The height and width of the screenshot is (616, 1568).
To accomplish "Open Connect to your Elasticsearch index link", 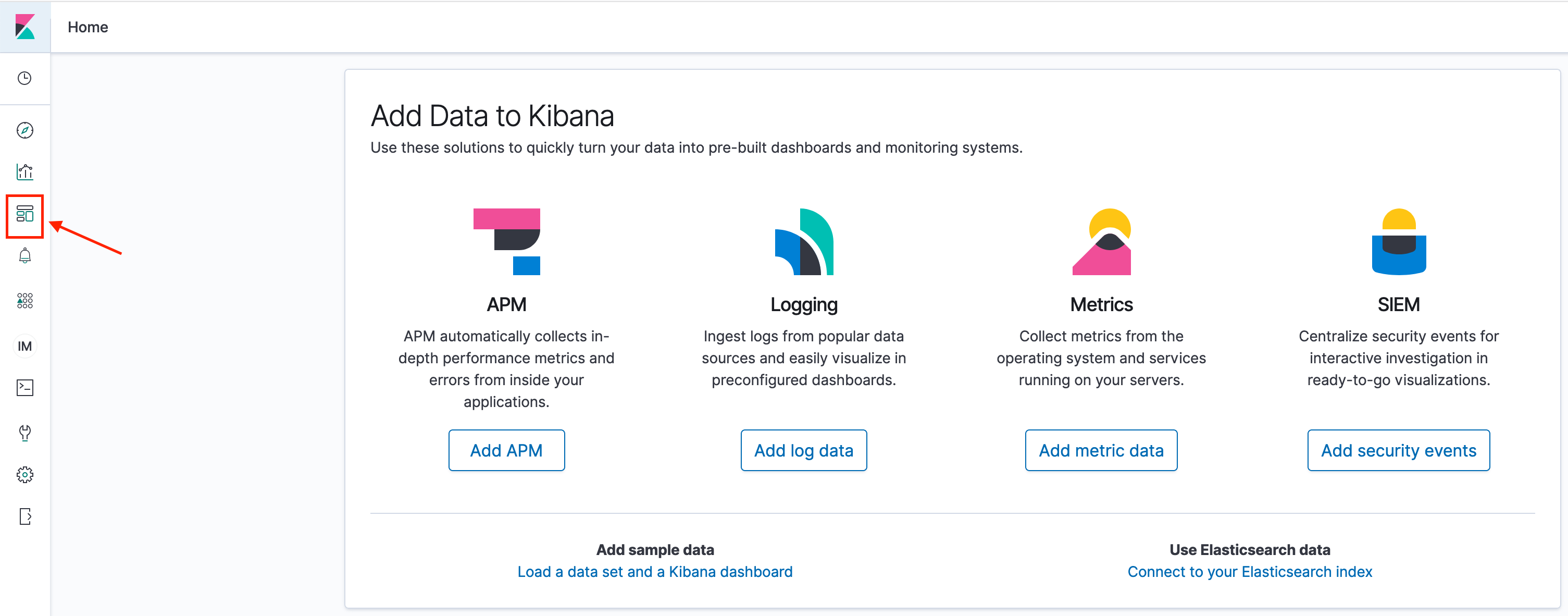I will pyautogui.click(x=1250, y=572).
